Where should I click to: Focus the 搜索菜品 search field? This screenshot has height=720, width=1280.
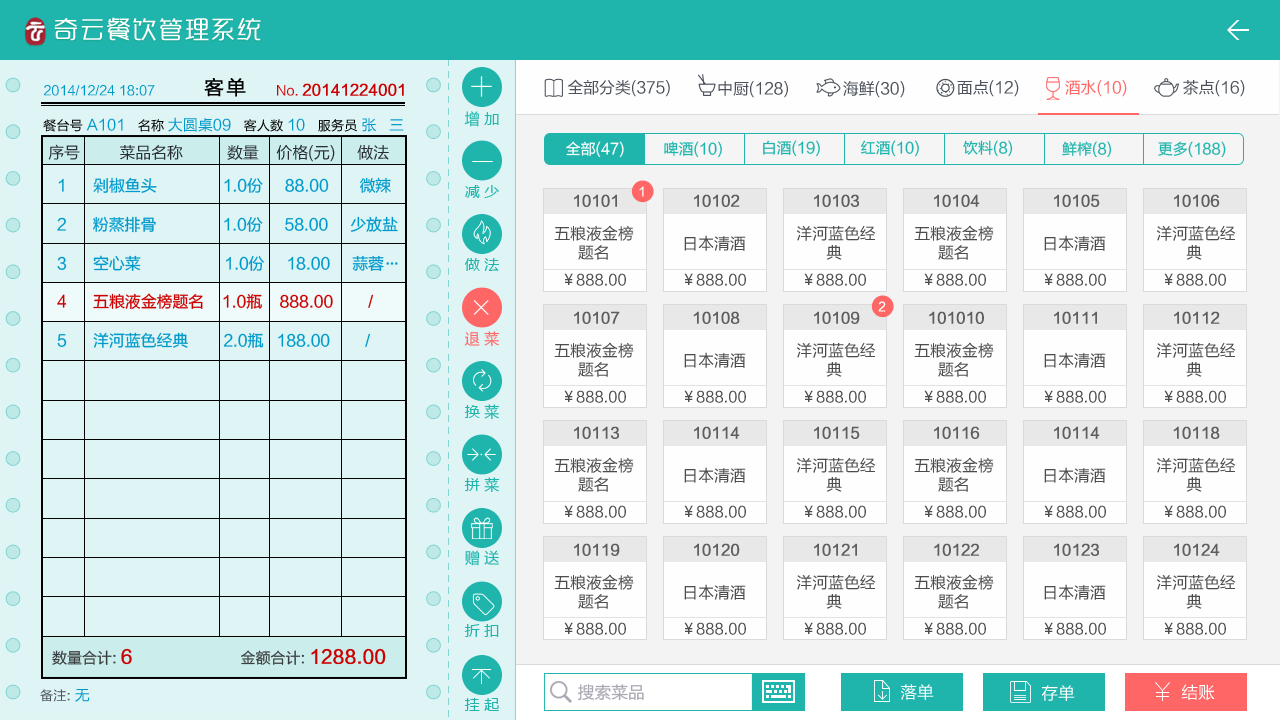coord(648,692)
